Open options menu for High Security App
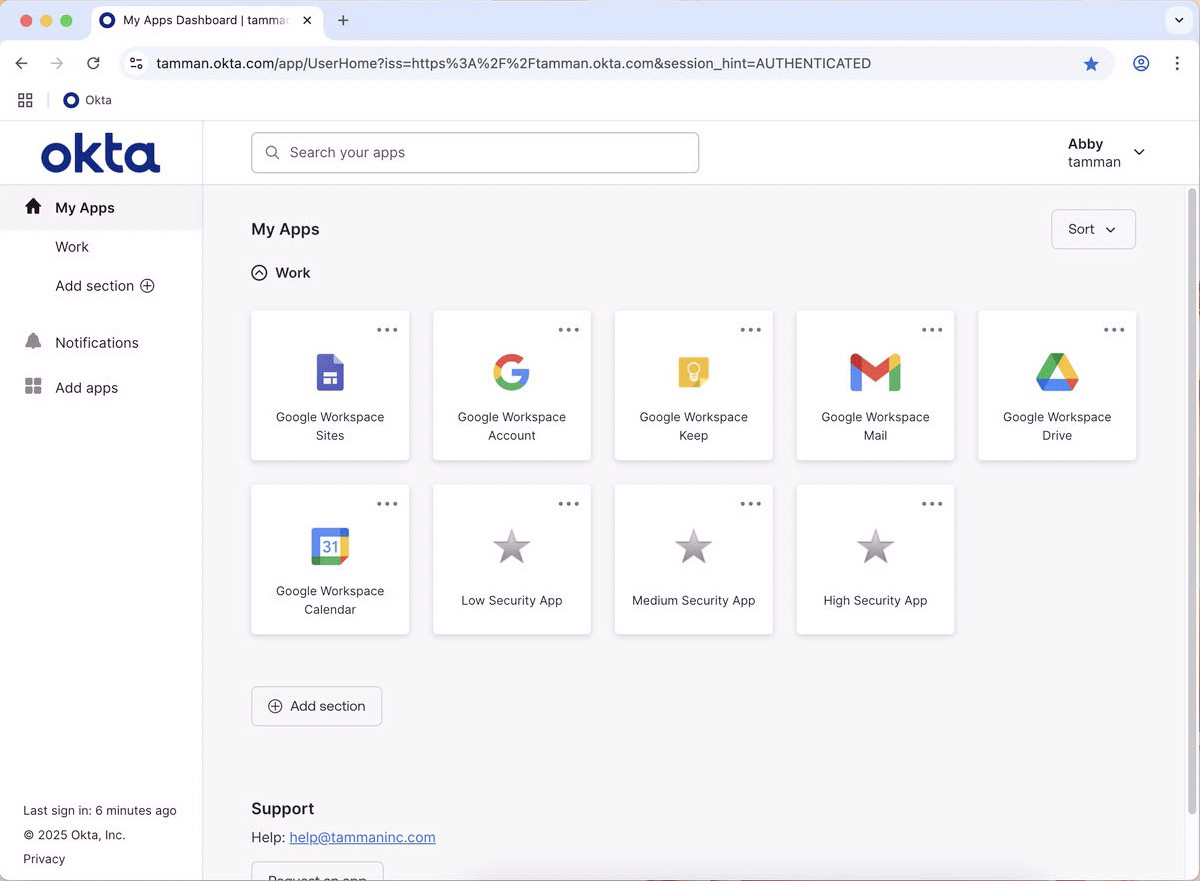 (x=932, y=504)
